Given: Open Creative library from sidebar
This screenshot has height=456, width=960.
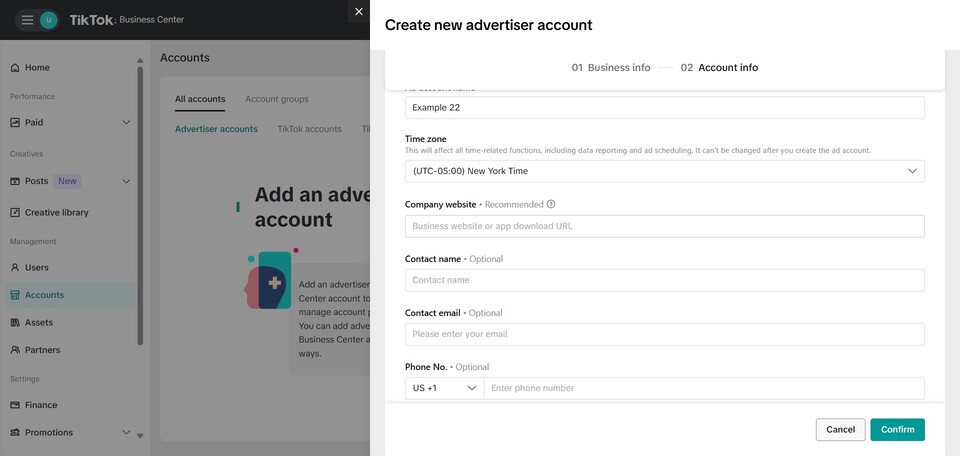Looking at the screenshot, I should (x=56, y=212).
